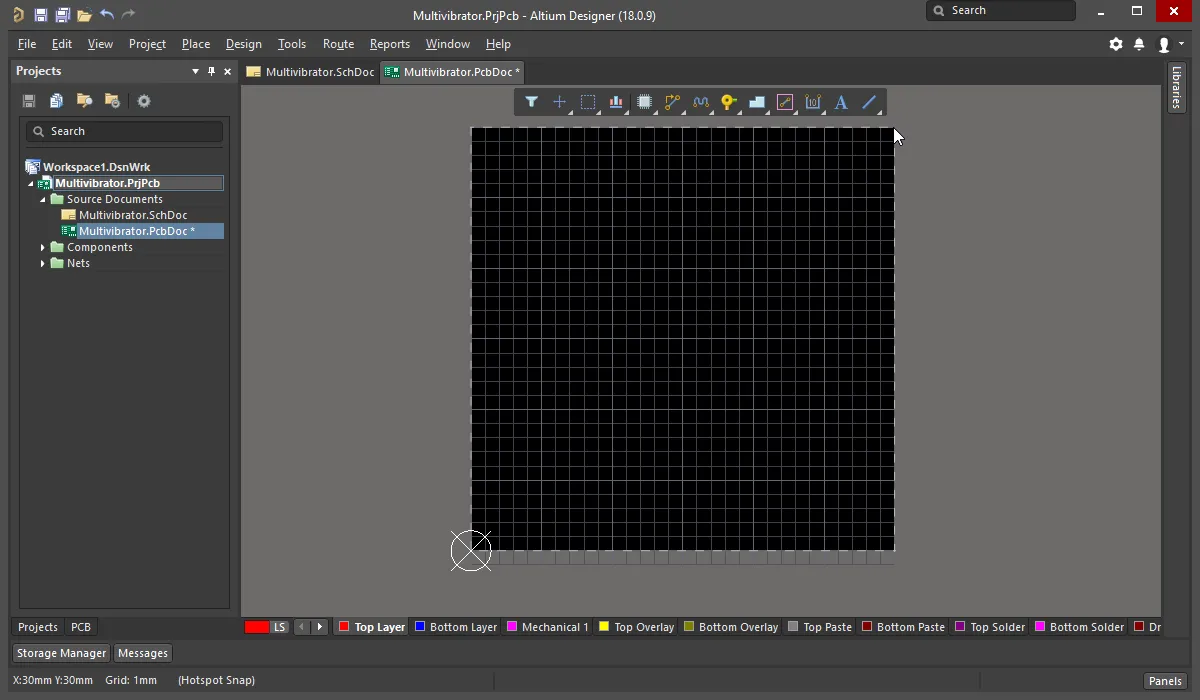Click the Open Document folder icon
Screen dimensions: 1200x700
[x=84, y=15]
